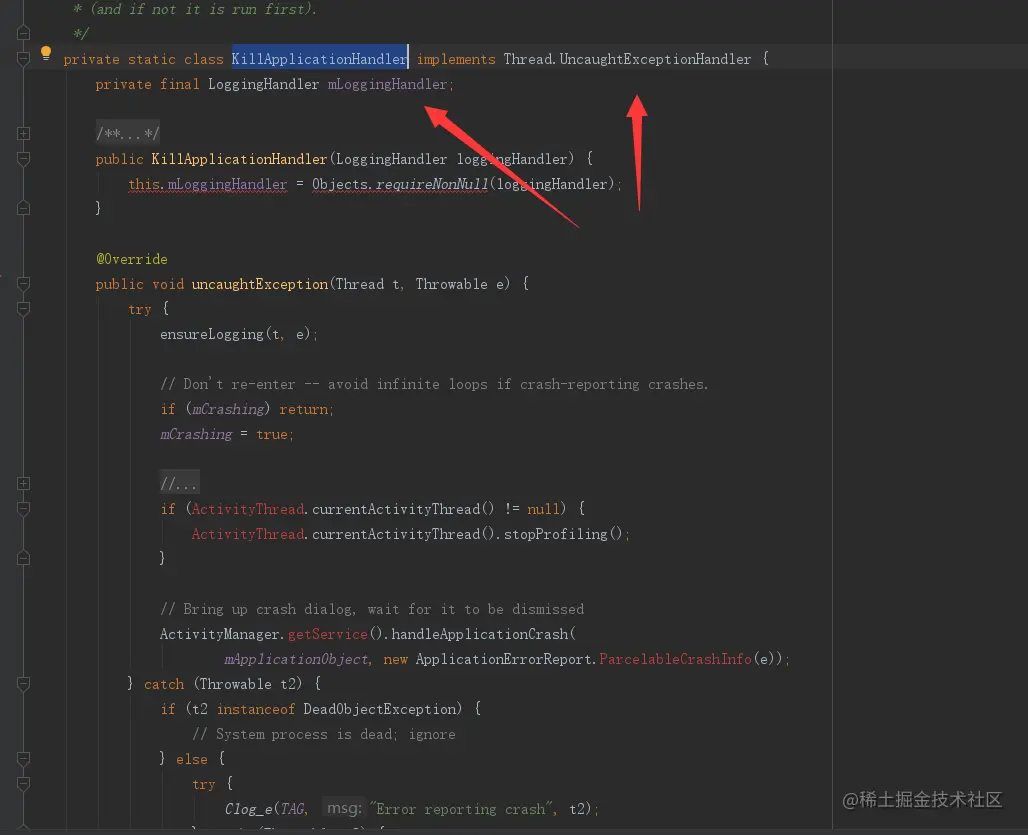Viewport: 1028px width, 835px height.
Task: Click fold end marker of the comment block
Action: tap(23, 33)
